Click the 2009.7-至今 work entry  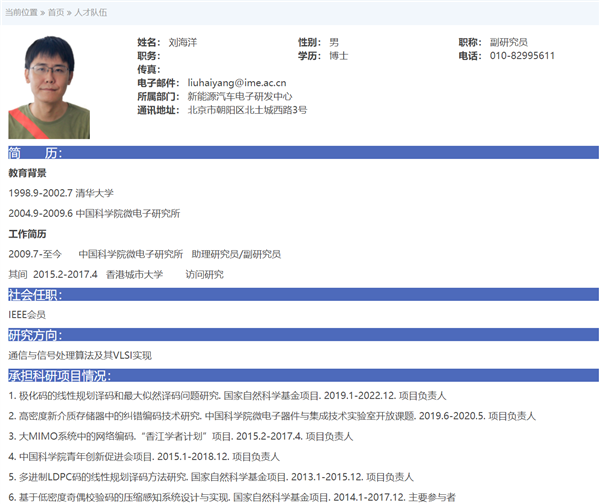(x=145, y=254)
